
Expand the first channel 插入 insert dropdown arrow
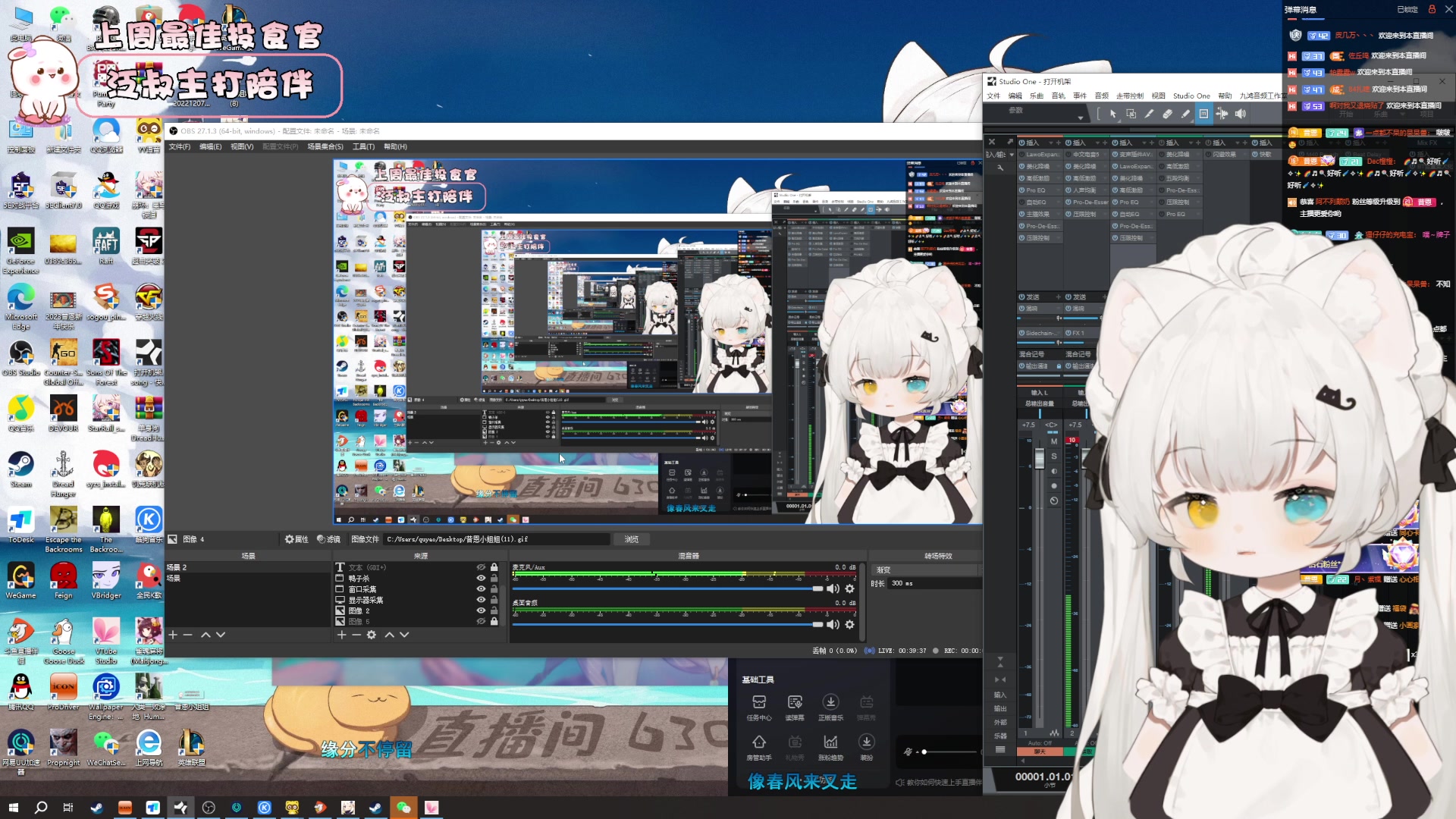tap(1051, 143)
